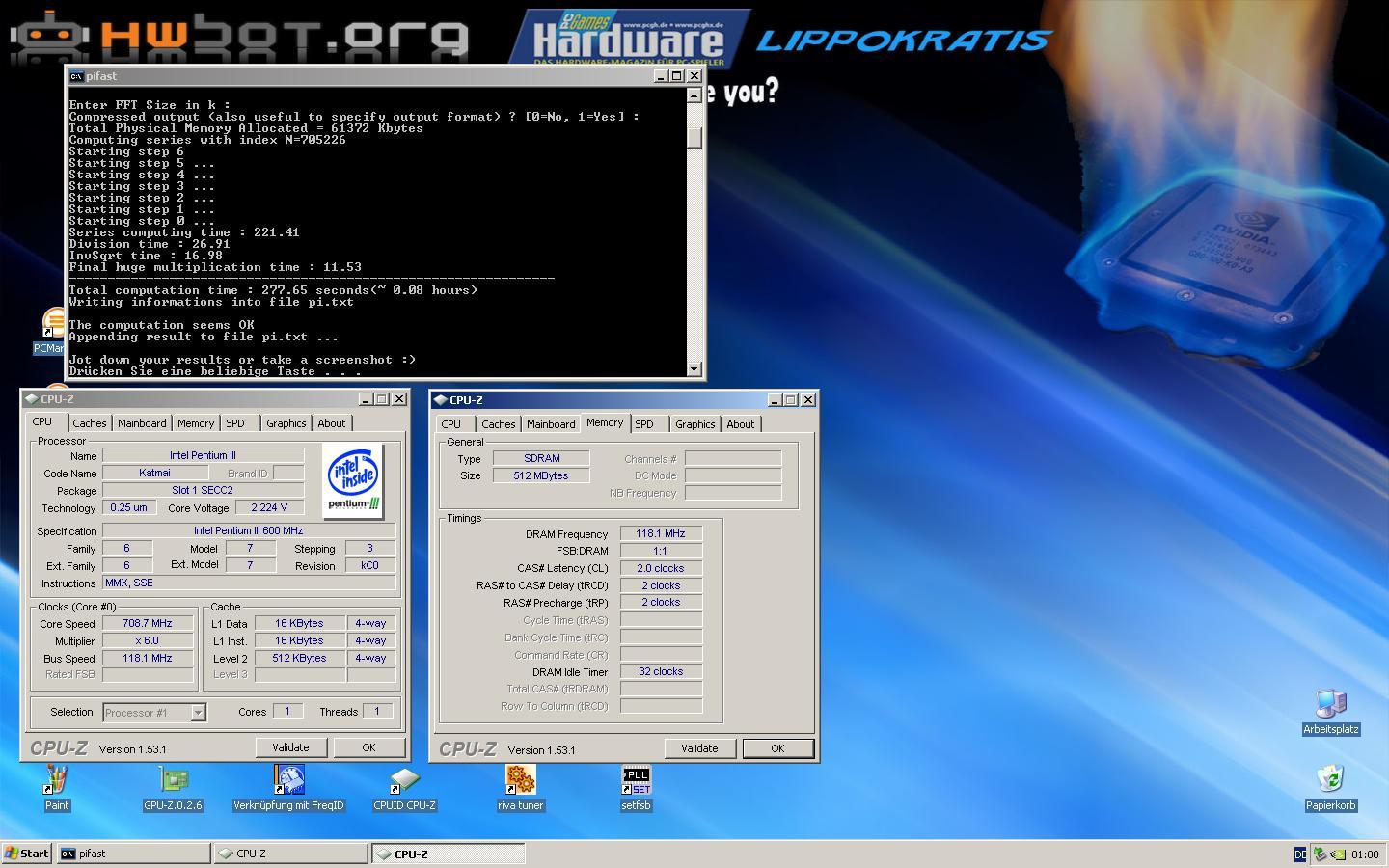Click the Memory Type SDRAM field
The width and height of the screenshot is (1389, 868).
tap(541, 459)
